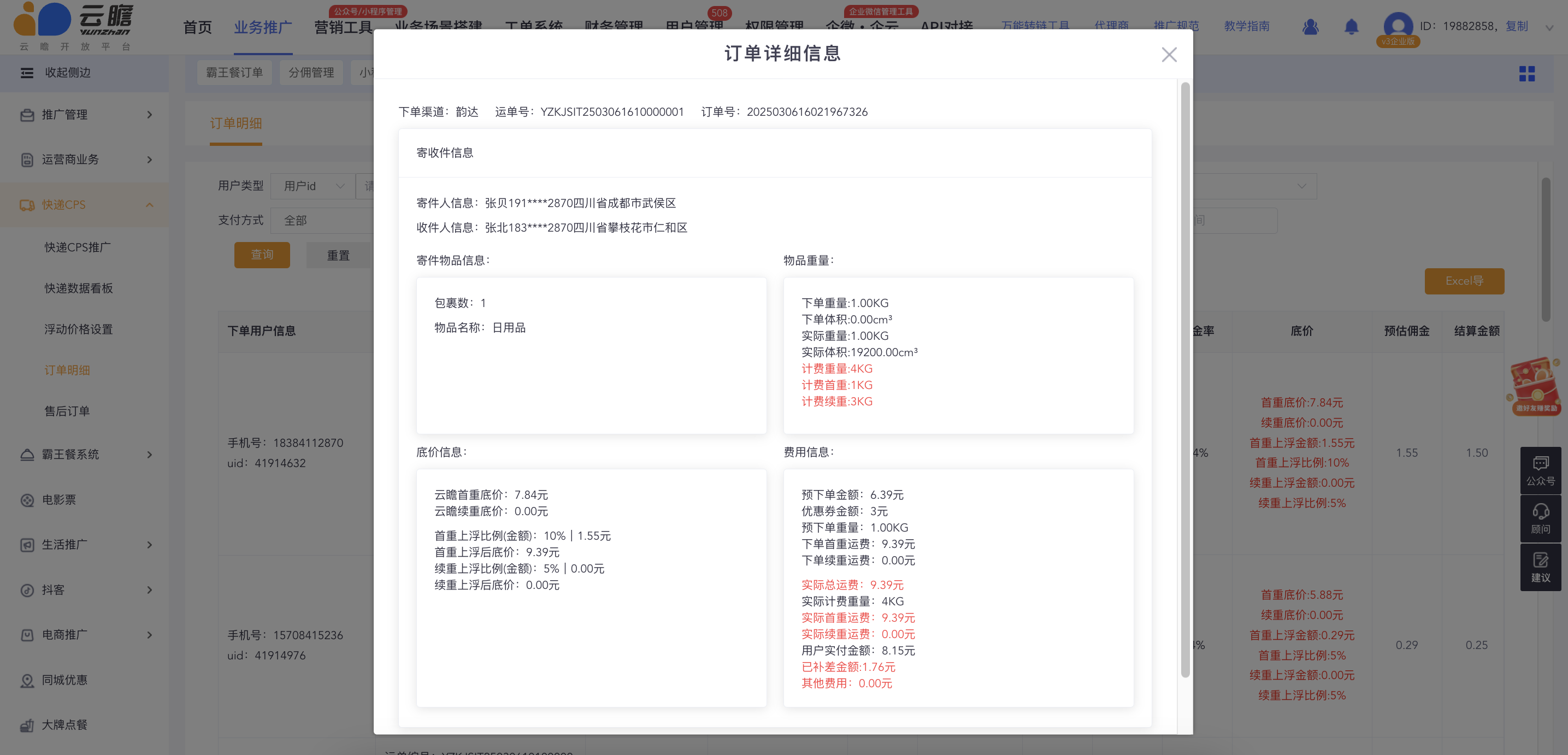Click the dialog's vertical scrollbar
Screen dimensions: 1568x755
[1184, 377]
